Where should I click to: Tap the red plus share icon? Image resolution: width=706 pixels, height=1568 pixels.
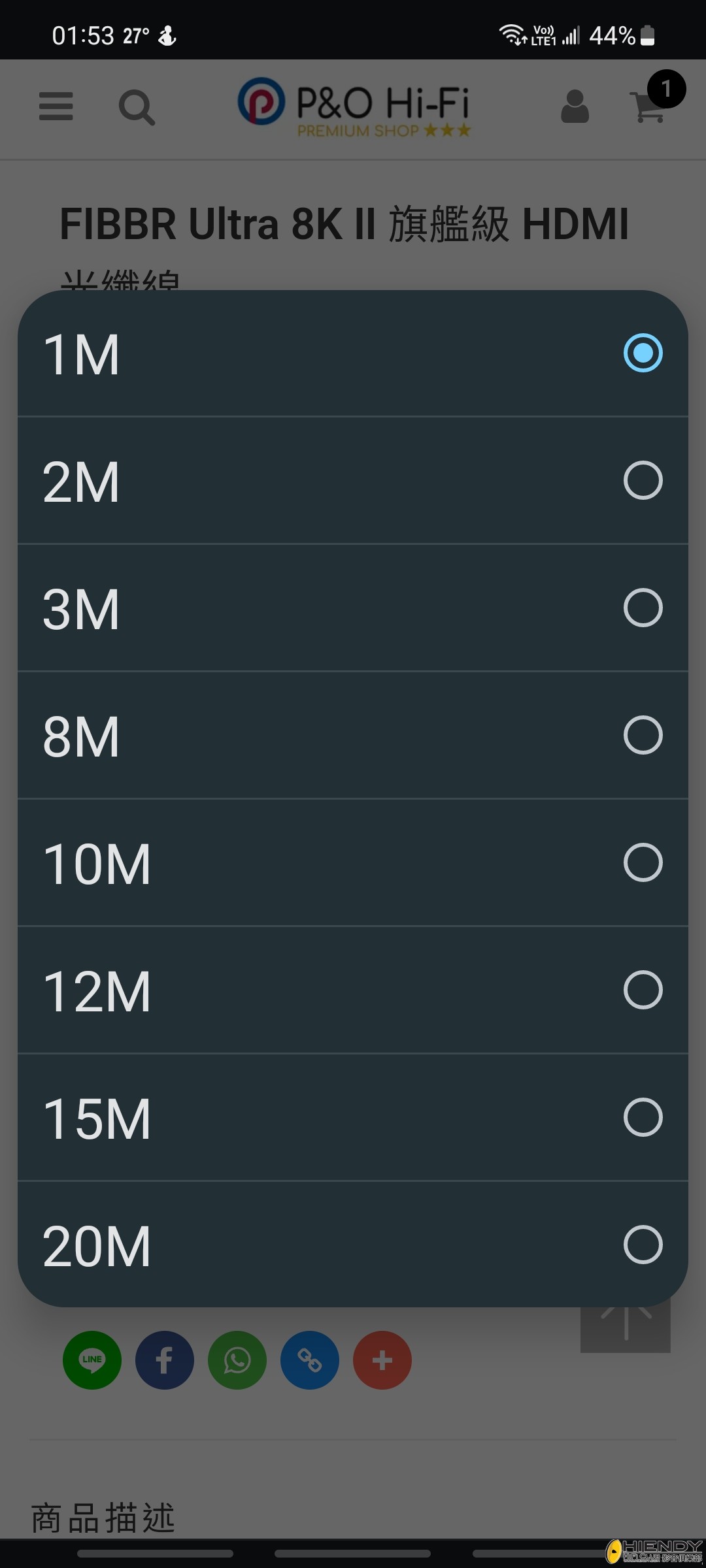tap(382, 1360)
